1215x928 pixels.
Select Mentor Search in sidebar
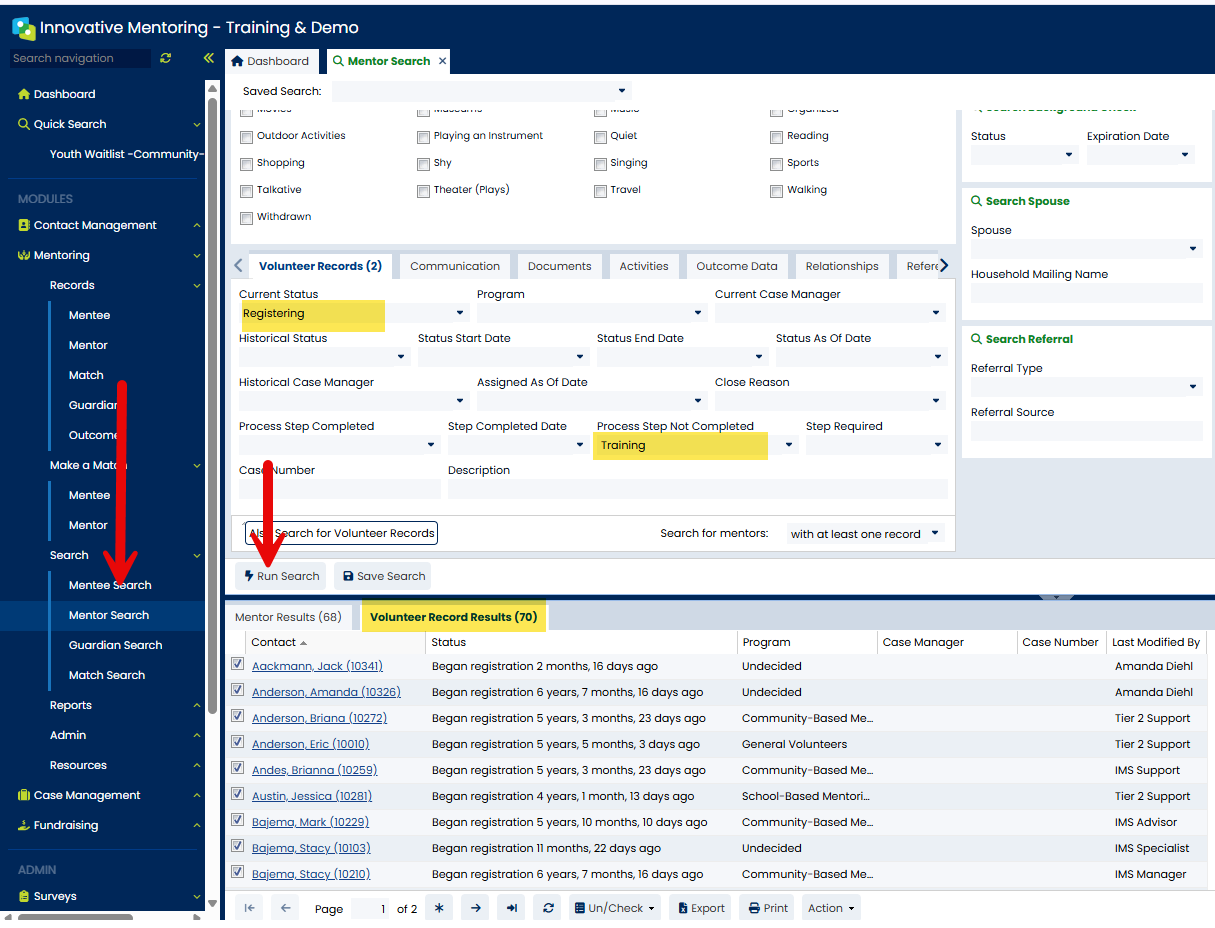108,615
